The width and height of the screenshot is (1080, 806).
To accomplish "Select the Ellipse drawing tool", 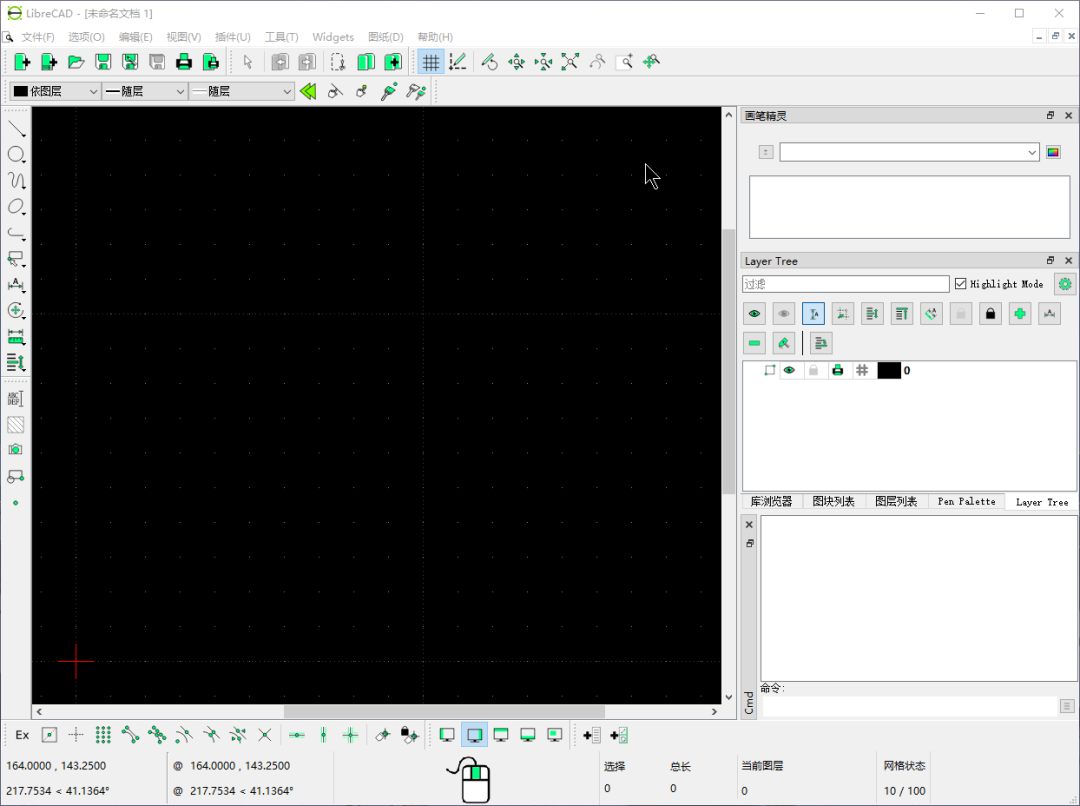I will (x=16, y=206).
